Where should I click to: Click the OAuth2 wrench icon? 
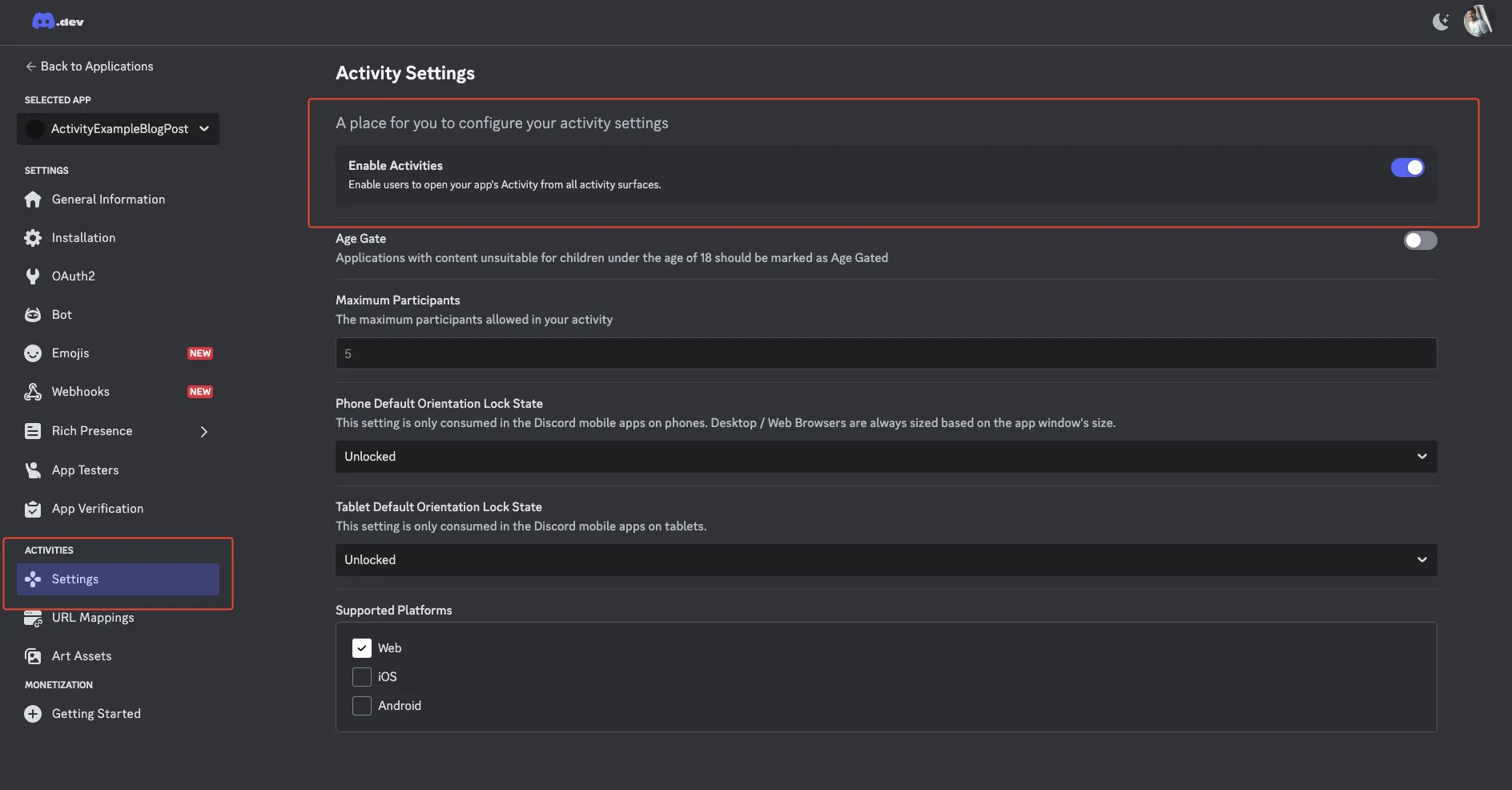pyautogui.click(x=33, y=276)
